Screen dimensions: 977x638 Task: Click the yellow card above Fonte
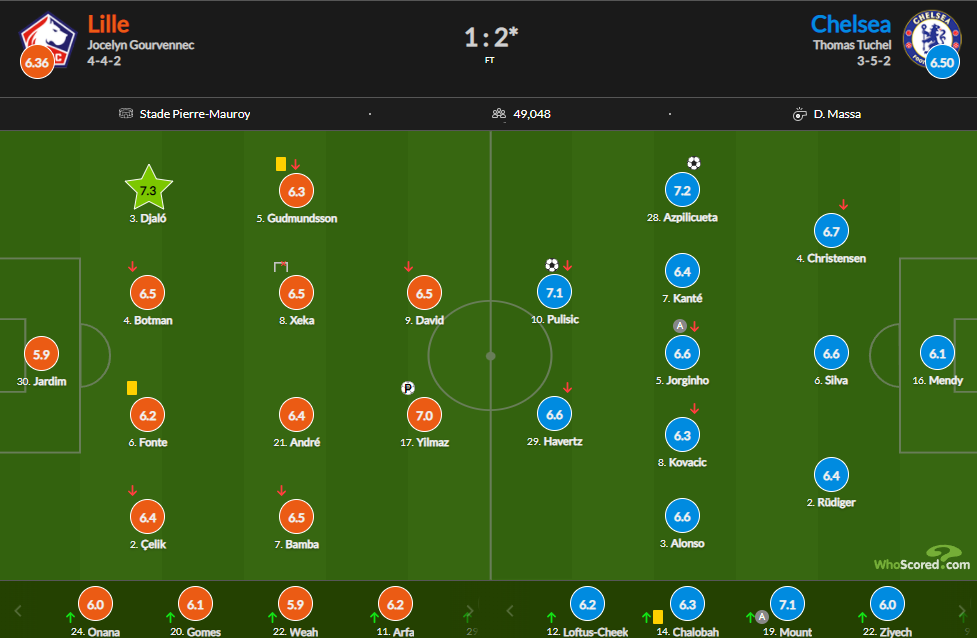click(131, 387)
